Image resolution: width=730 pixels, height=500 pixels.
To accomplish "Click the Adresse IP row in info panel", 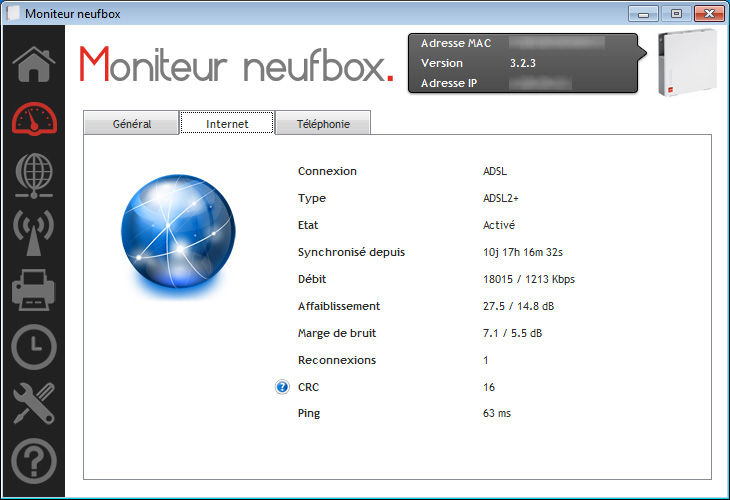I will (x=520, y=82).
